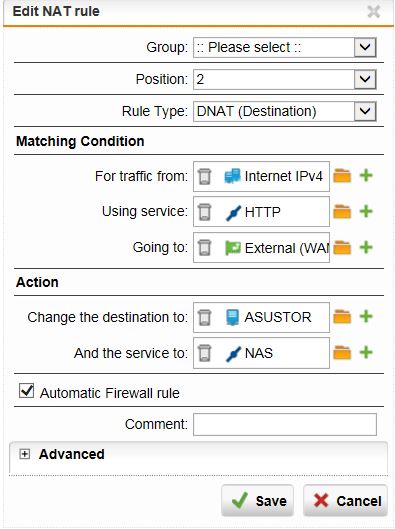Remove External (WAN) with trash icon
The width and height of the screenshot is (395, 529).
point(204,248)
